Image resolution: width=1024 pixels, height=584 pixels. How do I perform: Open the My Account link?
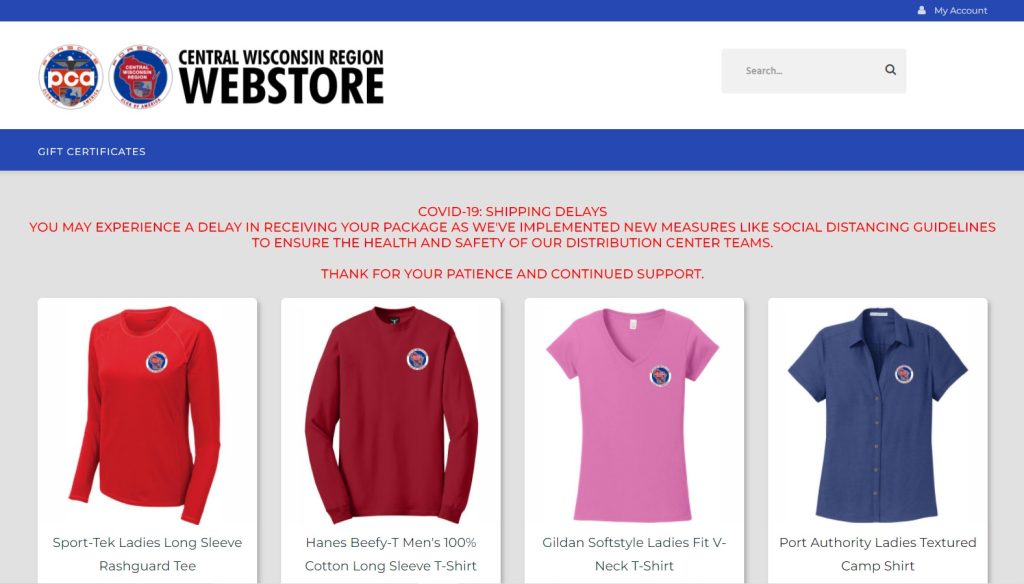pos(960,10)
